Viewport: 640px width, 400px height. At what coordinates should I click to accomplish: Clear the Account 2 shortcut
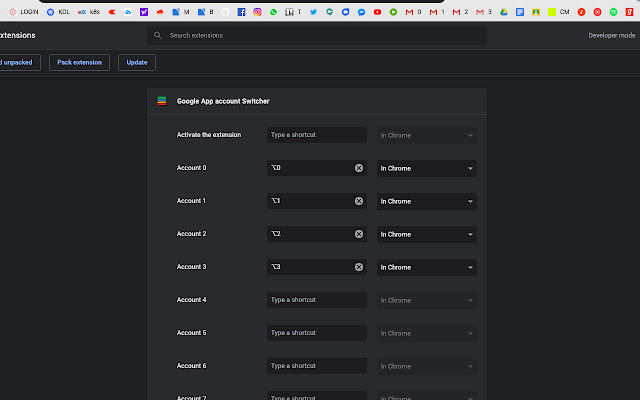pos(359,234)
